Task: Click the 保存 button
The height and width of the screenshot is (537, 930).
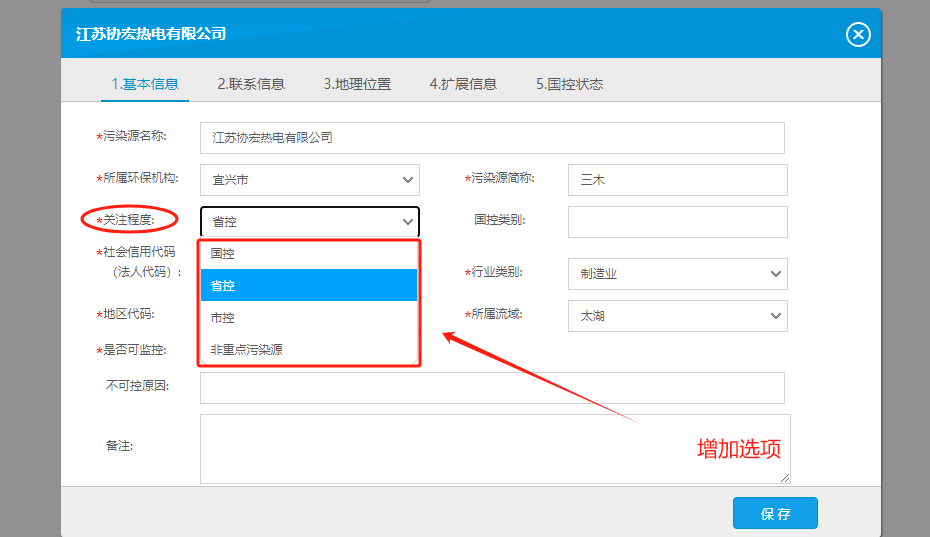Action: point(775,513)
